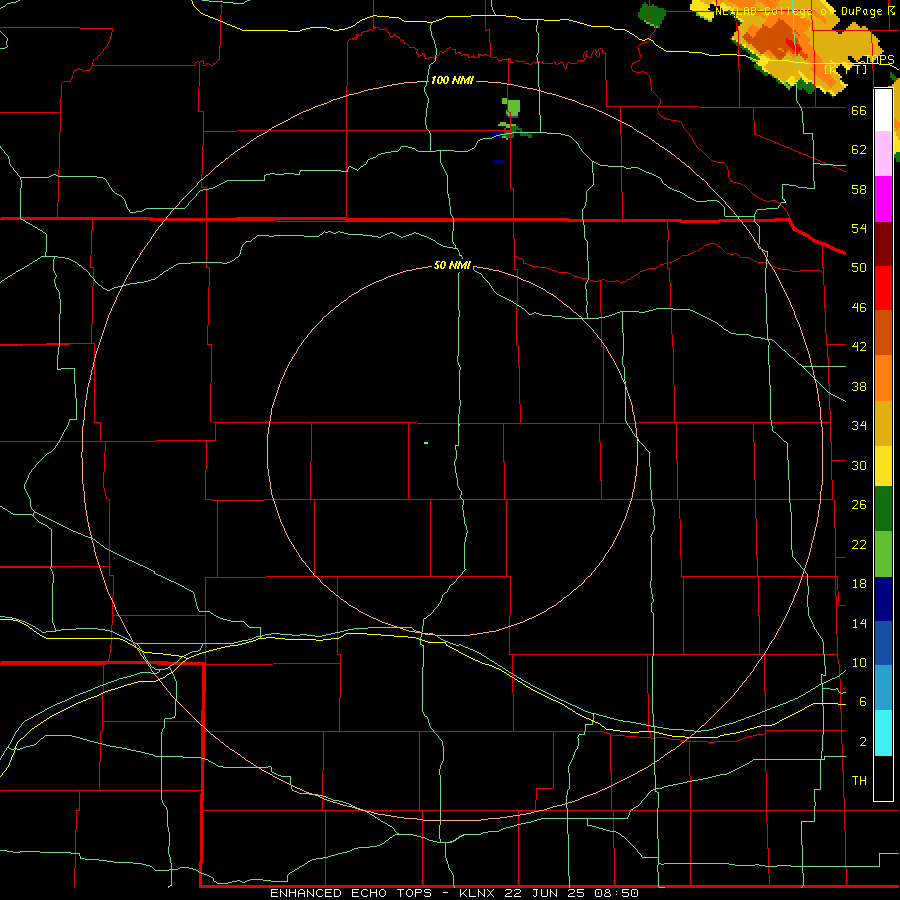
Task: Select the gold legend swatch
Action: pyautogui.click(x=883, y=424)
